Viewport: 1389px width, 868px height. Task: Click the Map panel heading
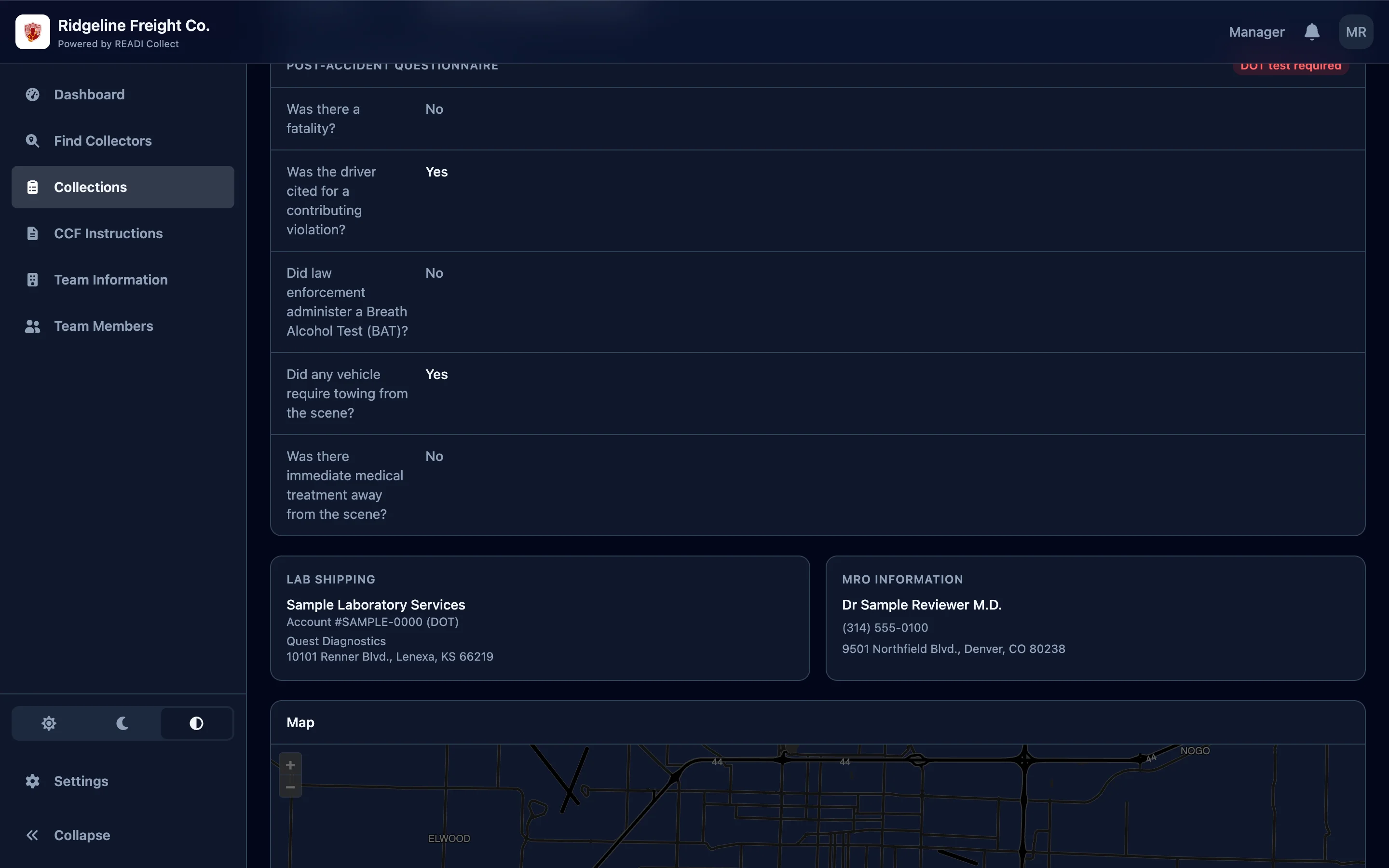tap(300, 723)
